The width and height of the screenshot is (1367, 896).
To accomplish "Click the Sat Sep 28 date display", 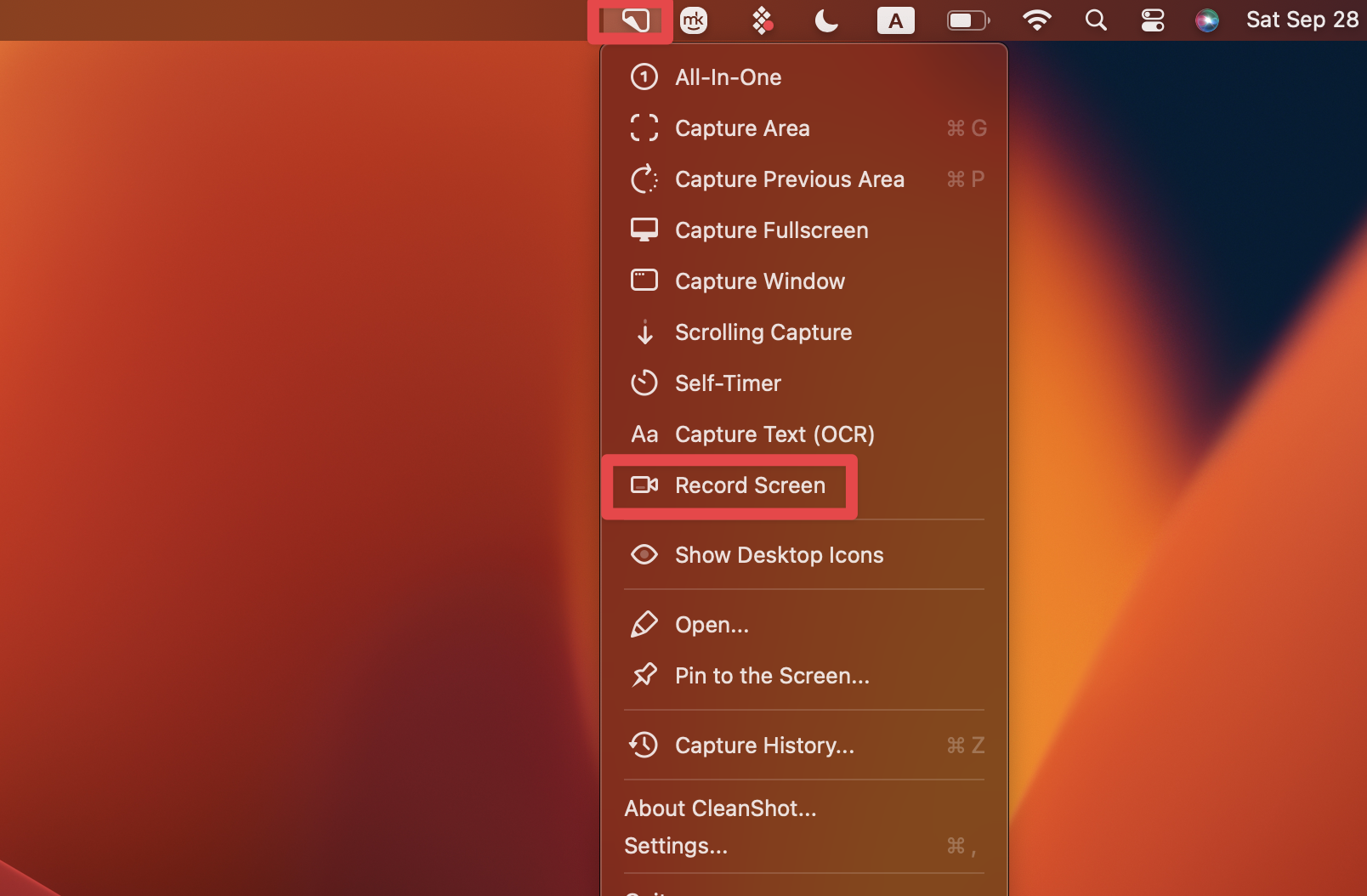I will (x=1301, y=20).
